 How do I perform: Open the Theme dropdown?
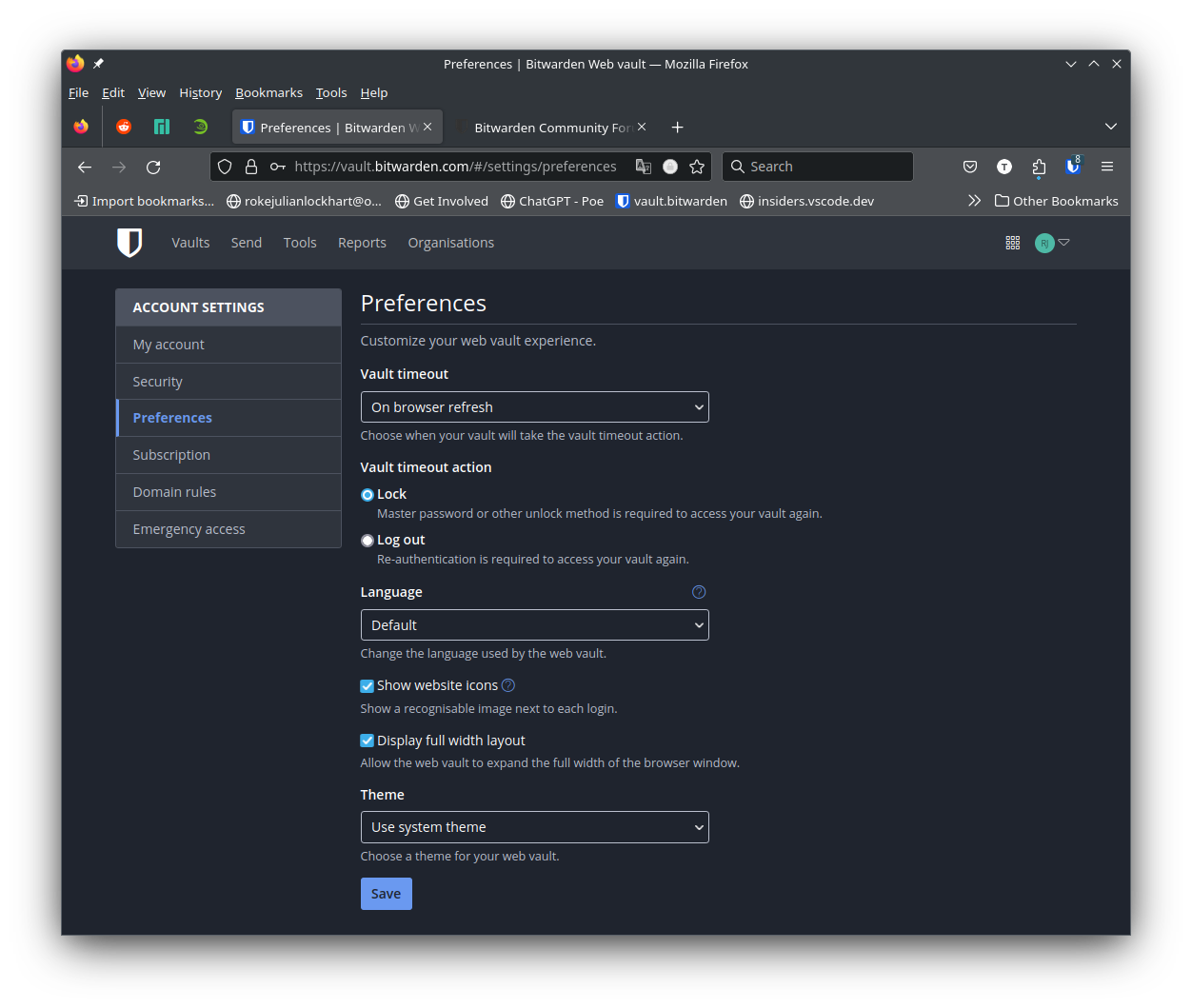[x=535, y=827]
